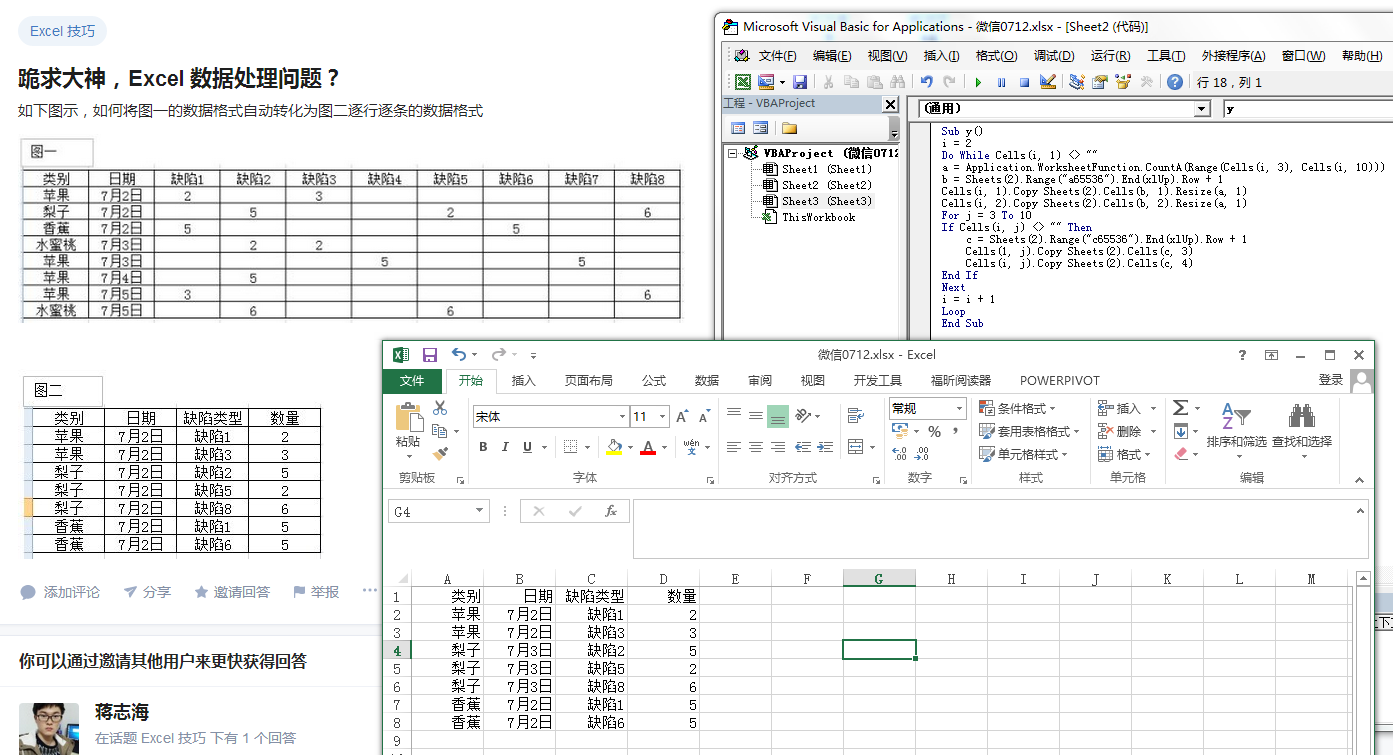
Task: Click the find binoculars icon in VBA toolbar
Action: 897,82
